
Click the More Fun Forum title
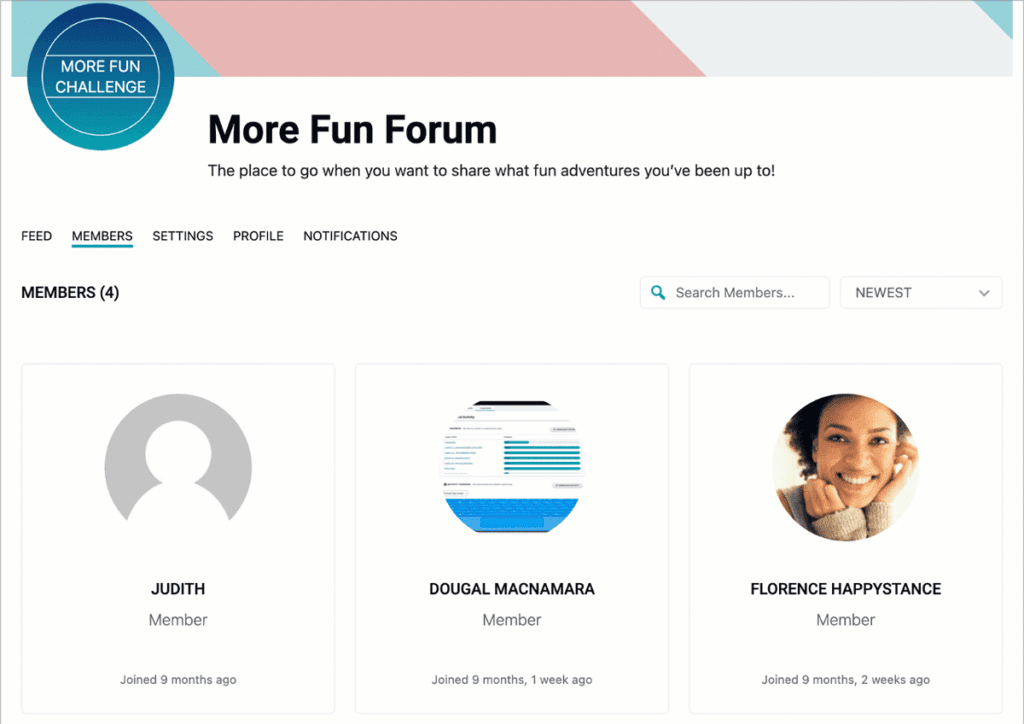351,129
